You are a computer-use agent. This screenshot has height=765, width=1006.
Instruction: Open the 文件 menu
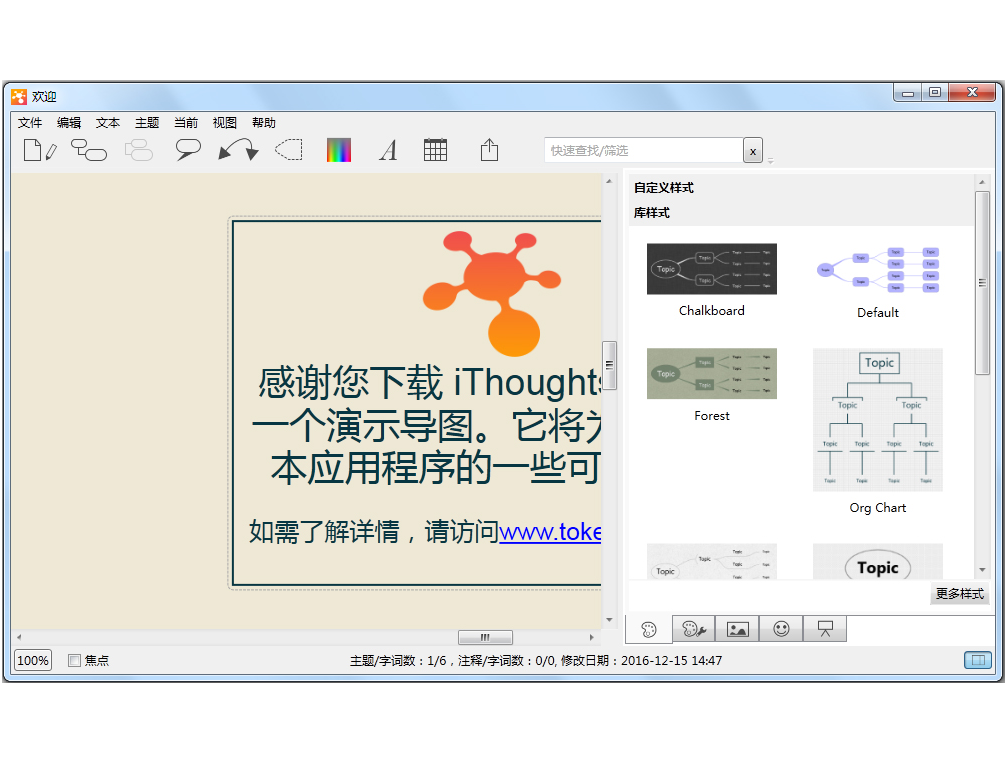pos(29,122)
